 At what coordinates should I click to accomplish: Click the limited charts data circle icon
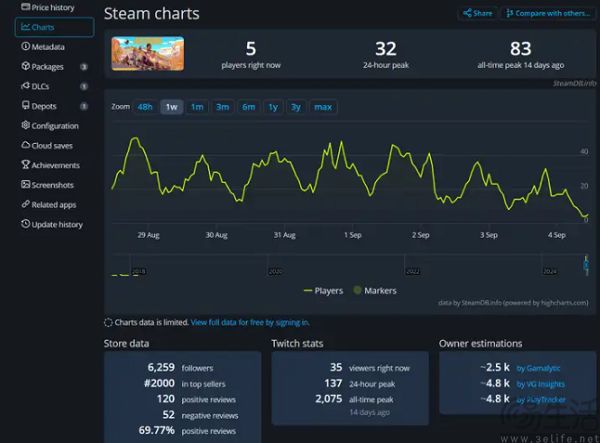[x=108, y=322]
